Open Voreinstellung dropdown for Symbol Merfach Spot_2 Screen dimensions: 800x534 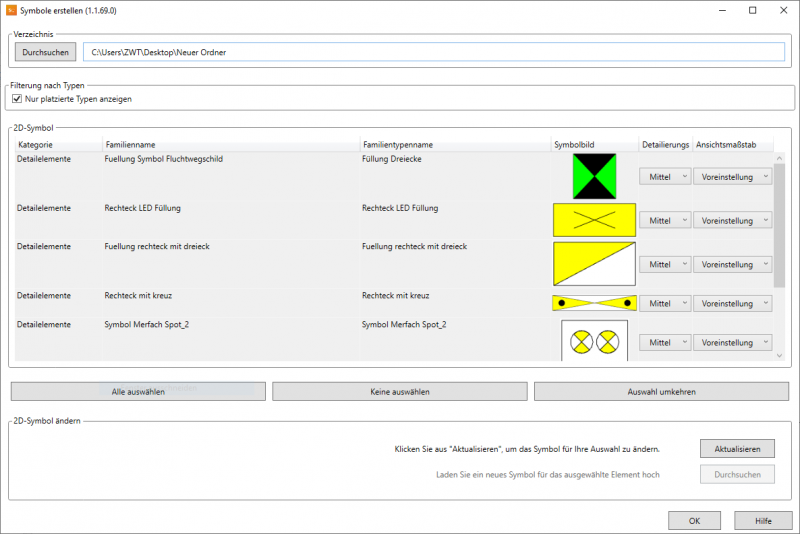pos(733,342)
